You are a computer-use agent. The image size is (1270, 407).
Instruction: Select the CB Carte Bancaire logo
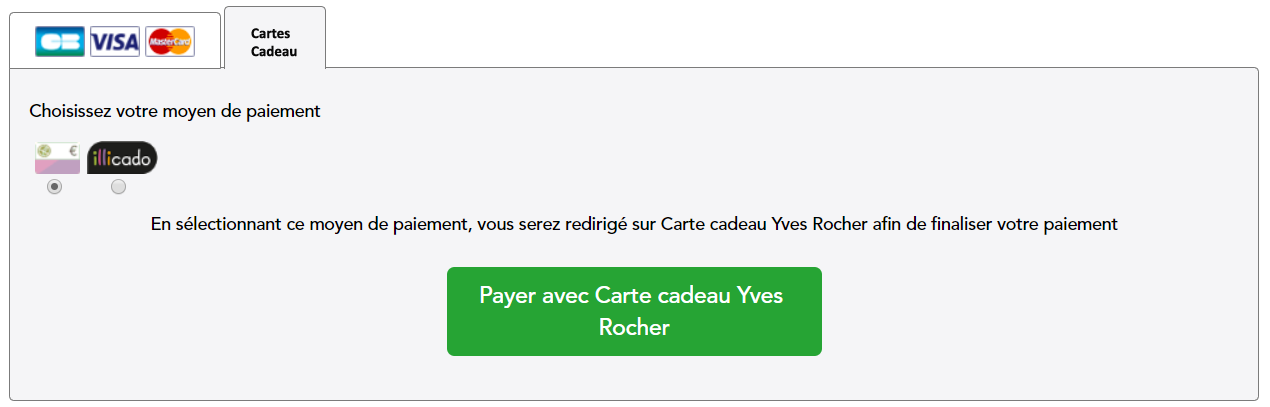(x=60, y=42)
